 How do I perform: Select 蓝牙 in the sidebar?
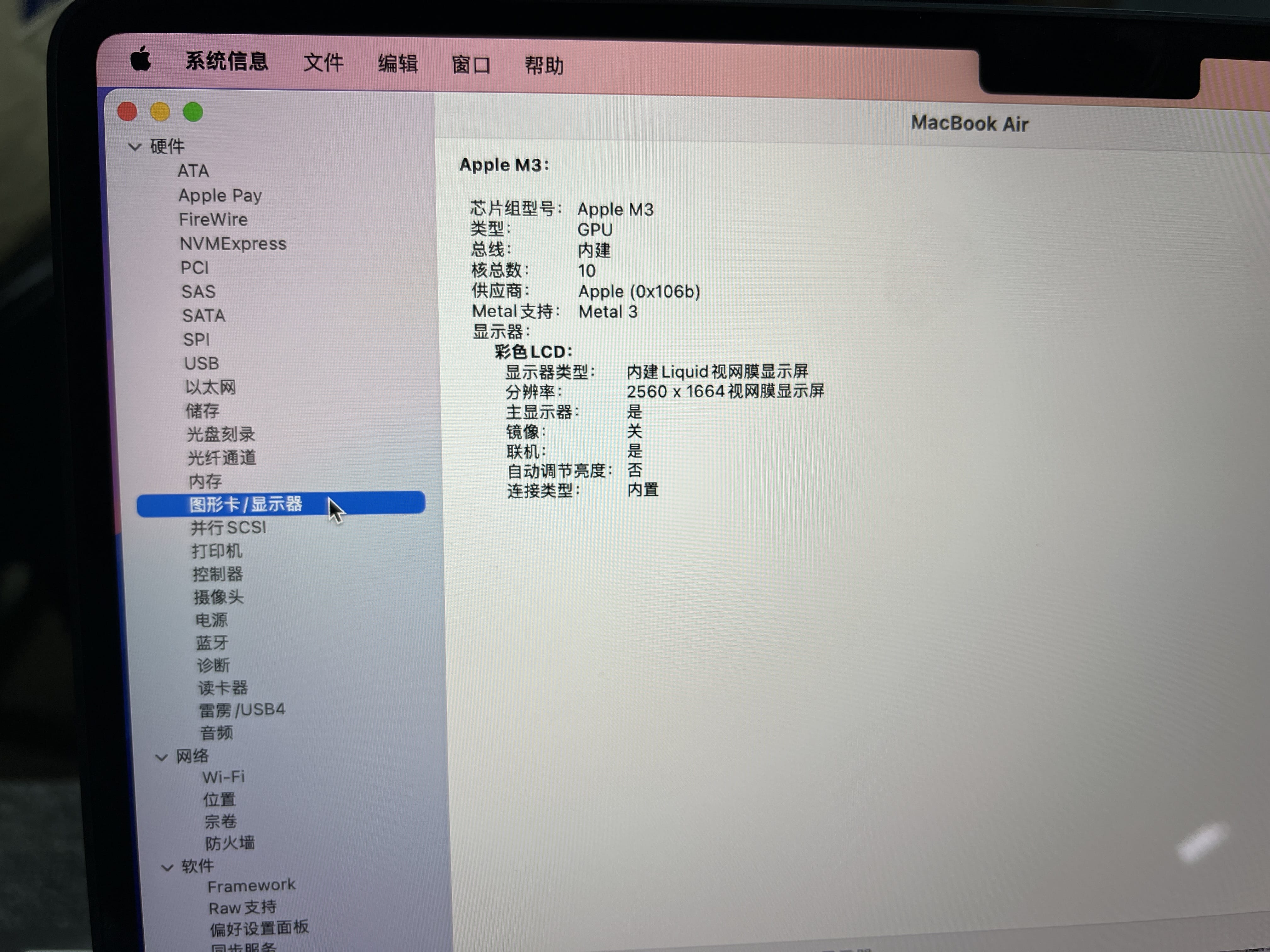212,643
